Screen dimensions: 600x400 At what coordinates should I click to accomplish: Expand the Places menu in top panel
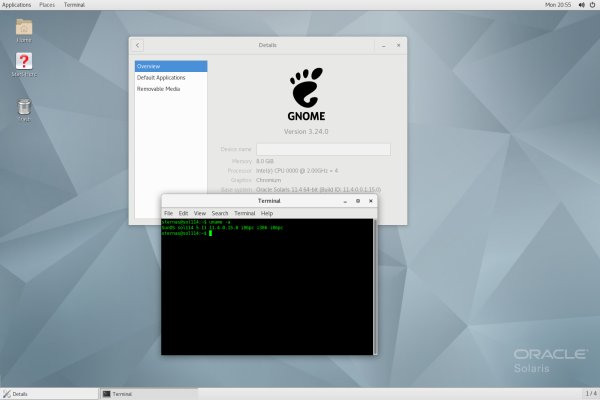(x=47, y=5)
